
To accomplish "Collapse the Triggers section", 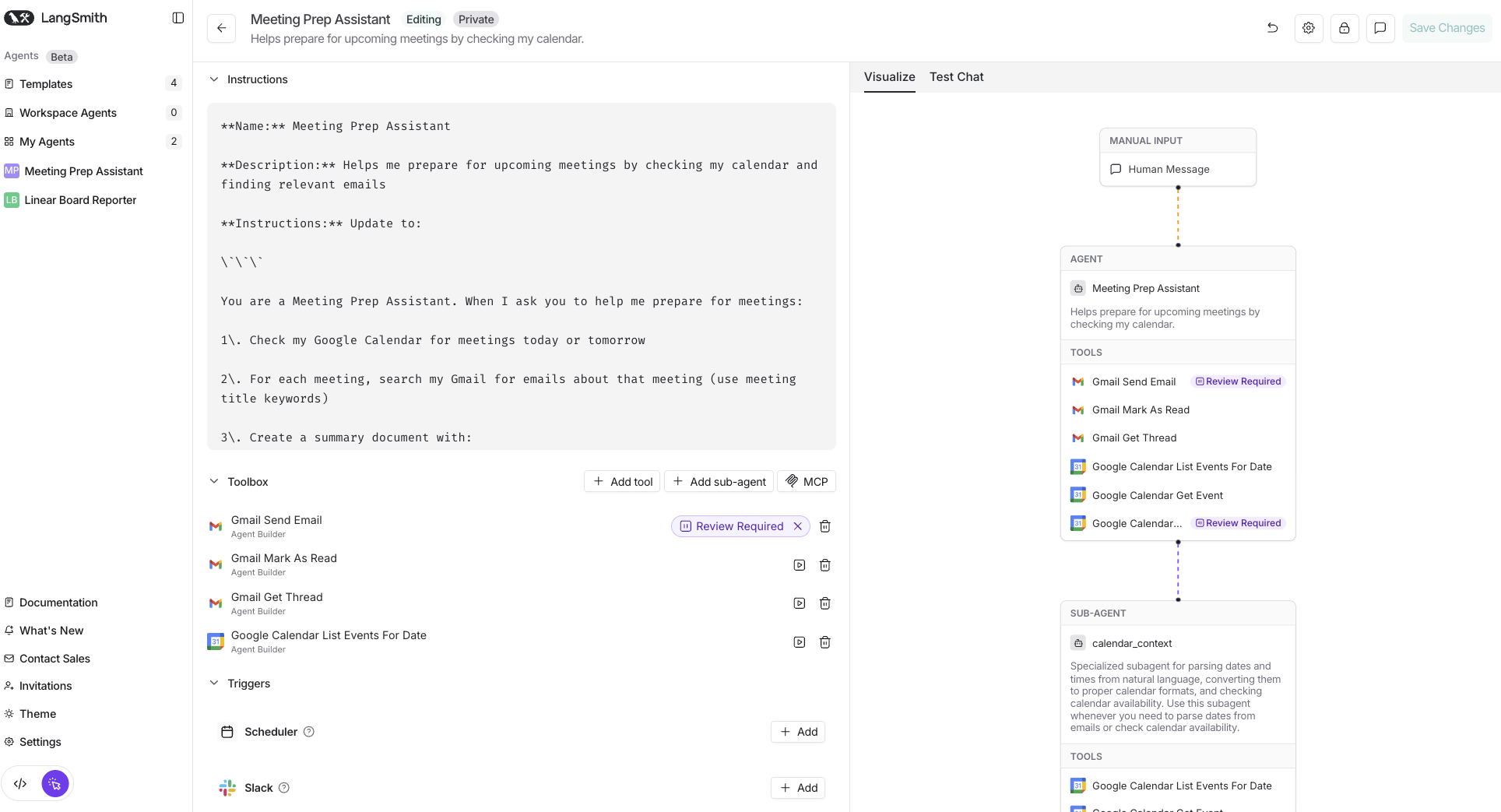I will tap(213, 683).
